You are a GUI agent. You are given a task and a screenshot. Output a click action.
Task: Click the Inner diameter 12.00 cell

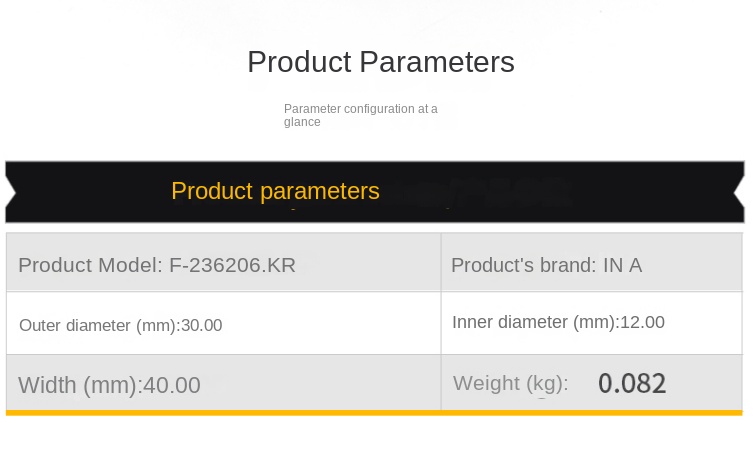591,323
